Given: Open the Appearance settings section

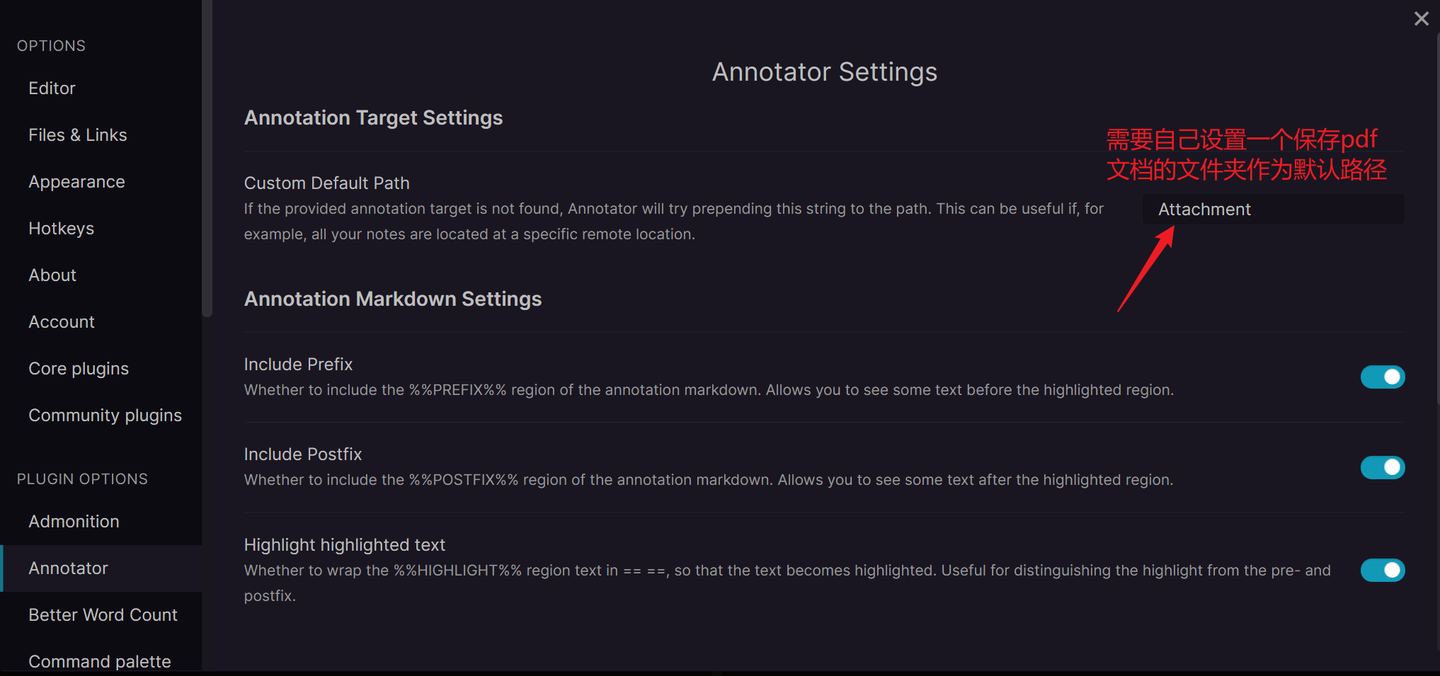Looking at the screenshot, I should [77, 182].
